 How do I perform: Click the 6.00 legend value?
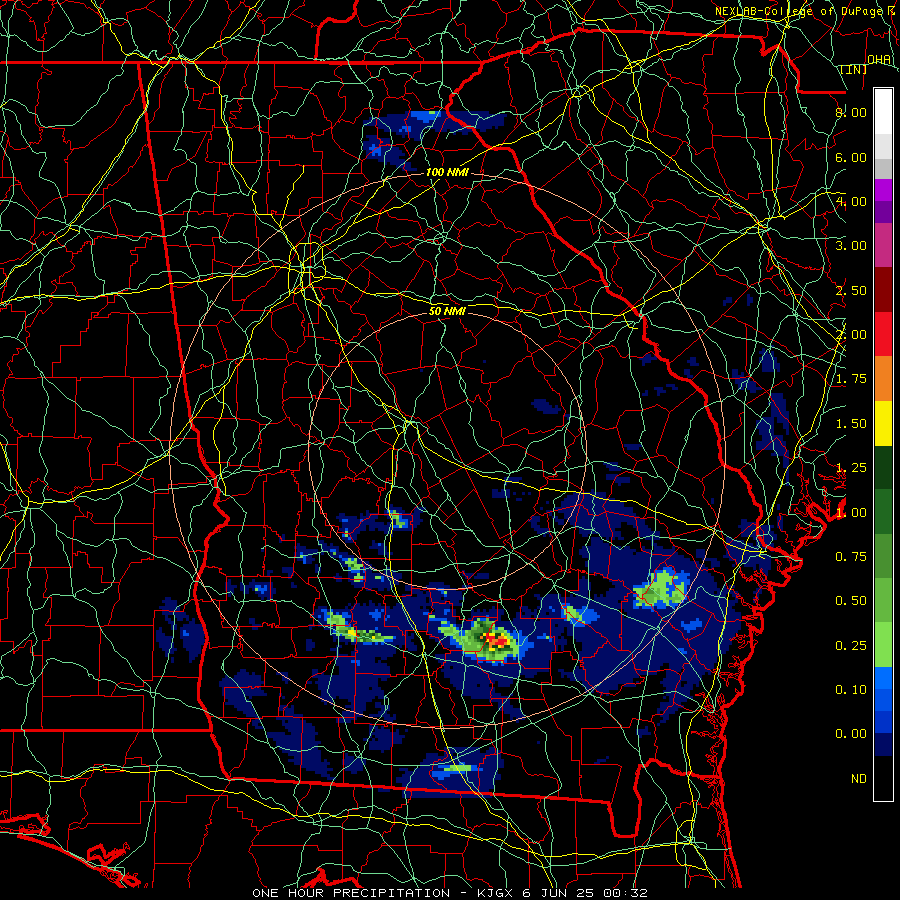851,157
